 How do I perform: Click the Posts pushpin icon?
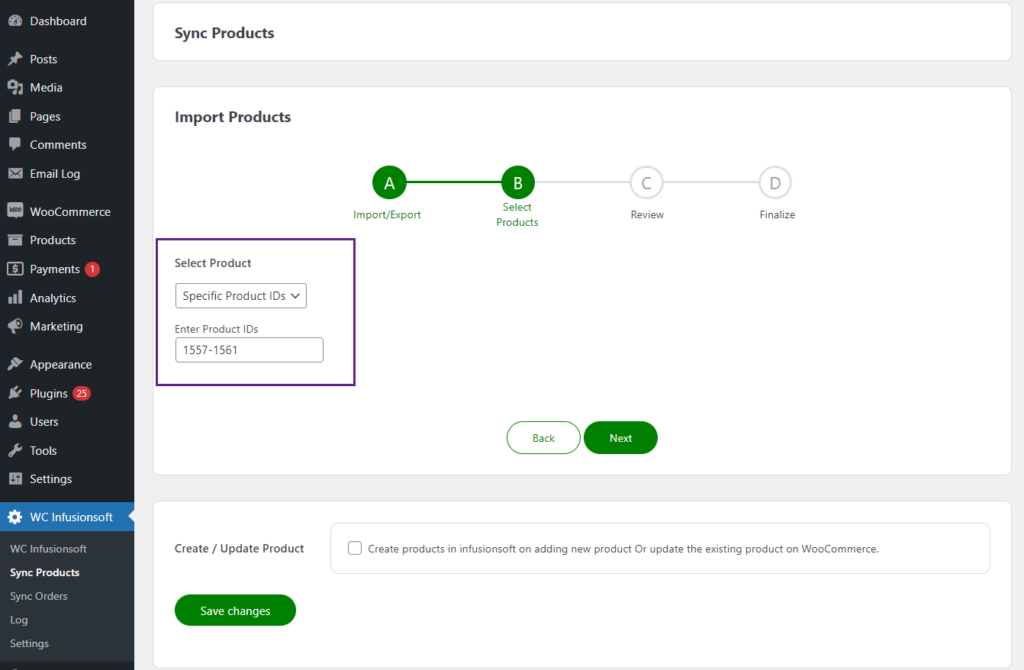click(x=15, y=59)
